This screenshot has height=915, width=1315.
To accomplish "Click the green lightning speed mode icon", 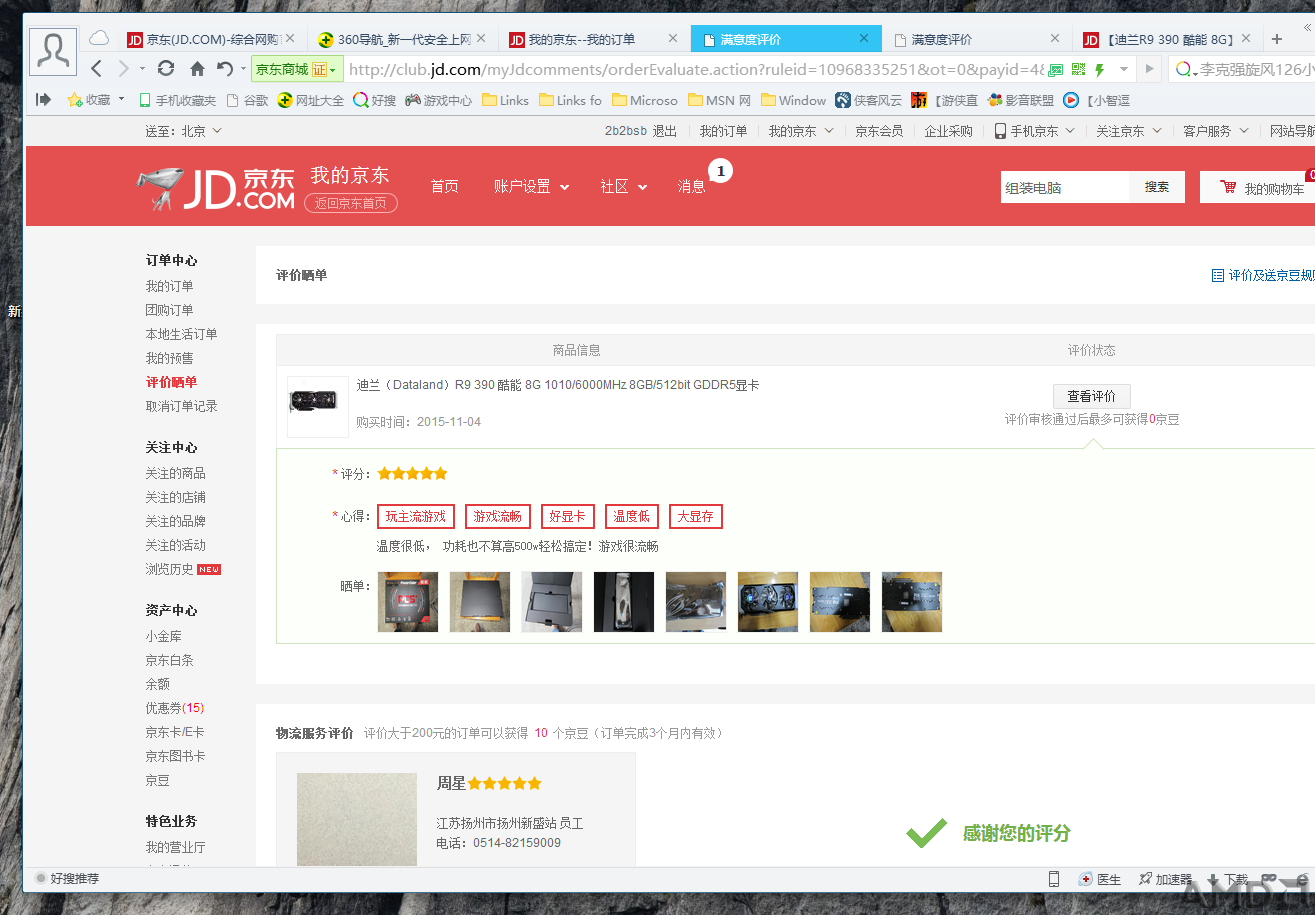I will pos(1100,70).
